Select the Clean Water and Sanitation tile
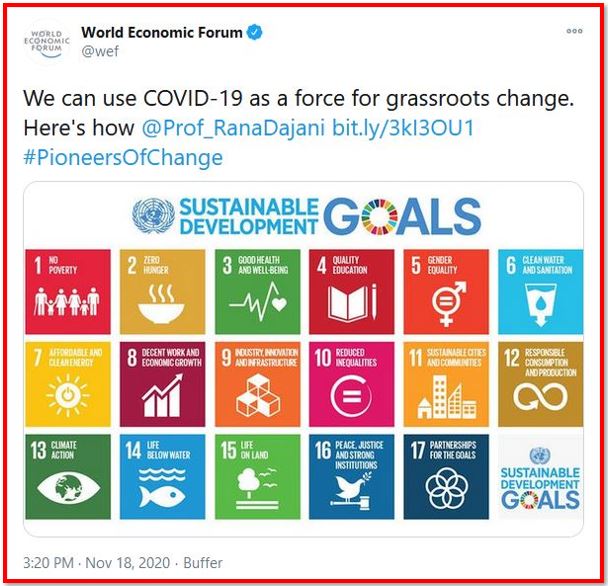The image size is (608, 586). (541, 292)
